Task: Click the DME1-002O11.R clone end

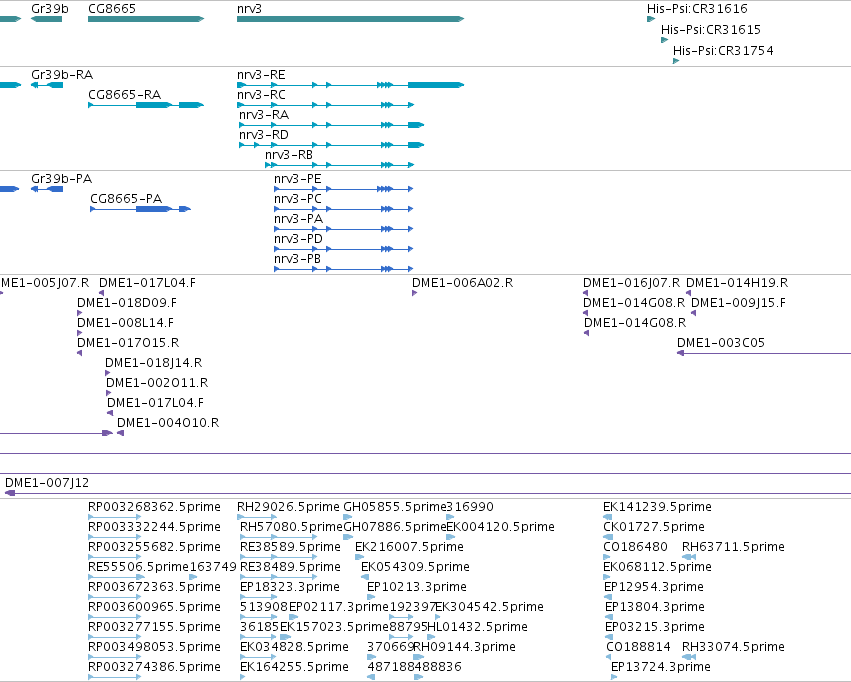Action: pyautogui.click(x=157, y=384)
